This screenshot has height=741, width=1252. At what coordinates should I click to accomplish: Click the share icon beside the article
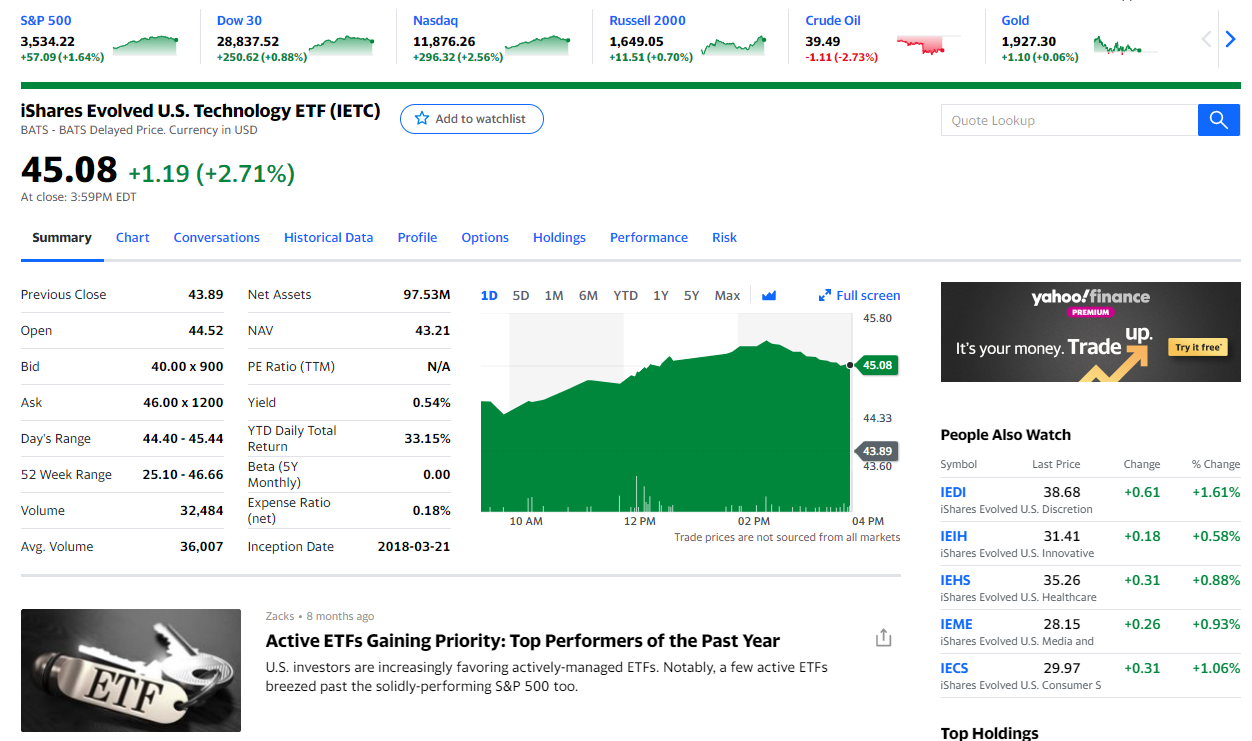883,638
